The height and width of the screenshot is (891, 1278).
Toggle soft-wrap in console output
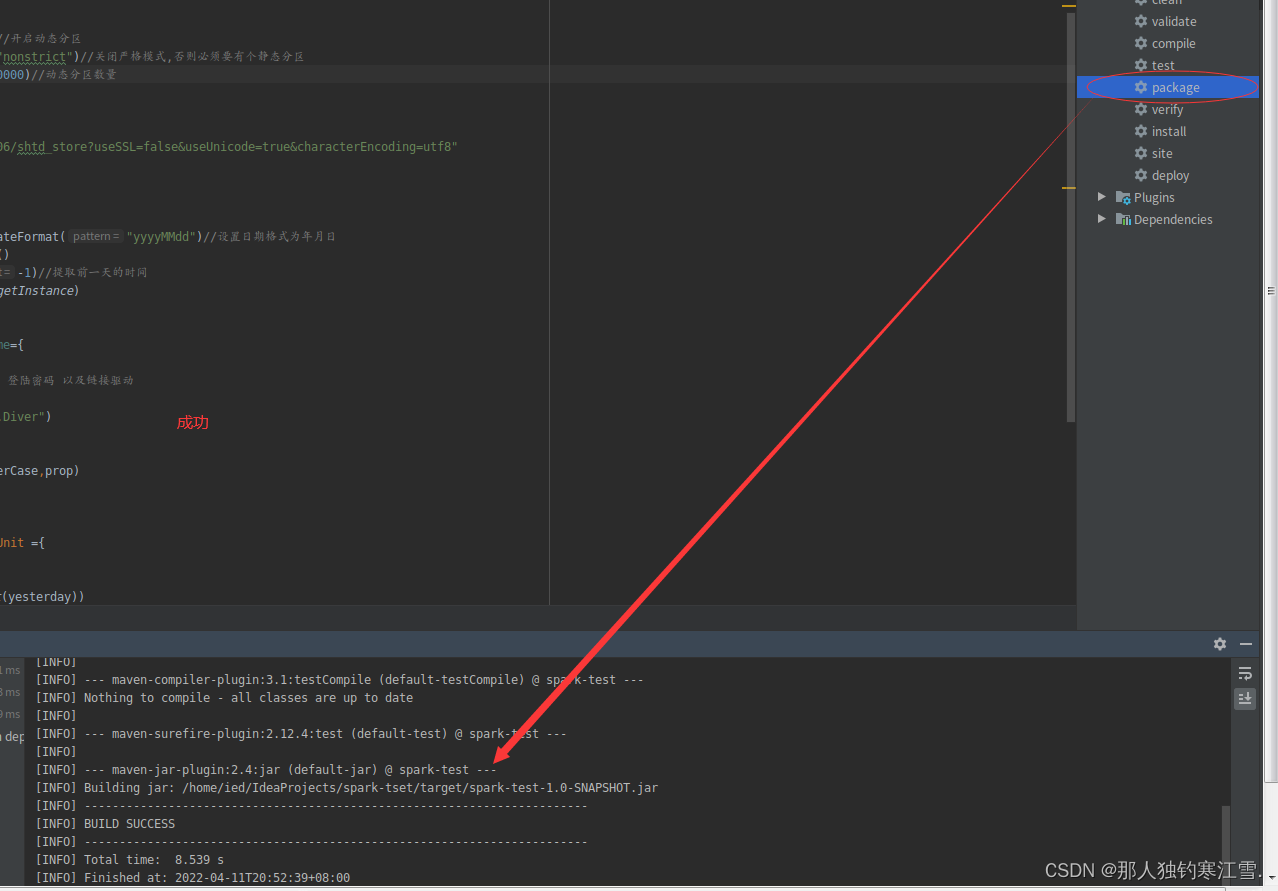click(x=1245, y=673)
